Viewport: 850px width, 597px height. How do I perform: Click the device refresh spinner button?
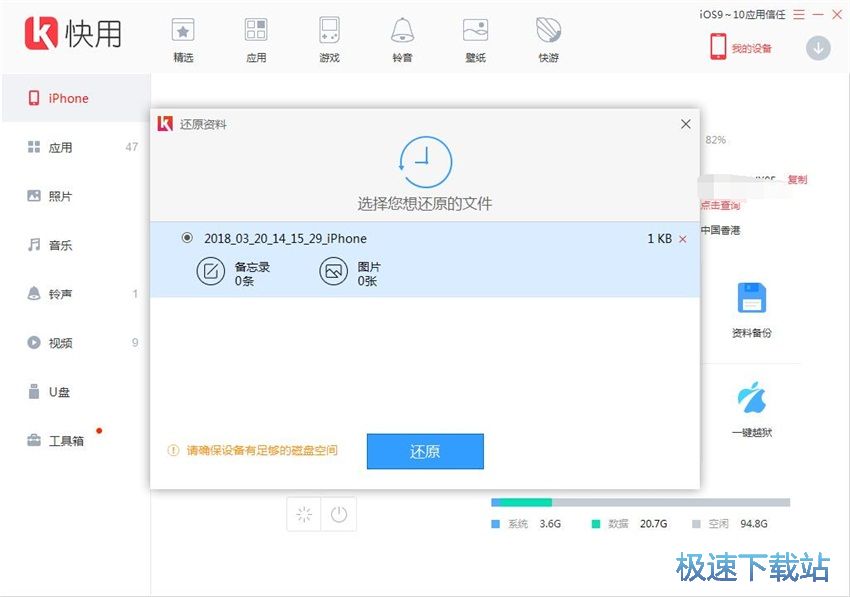[304, 514]
